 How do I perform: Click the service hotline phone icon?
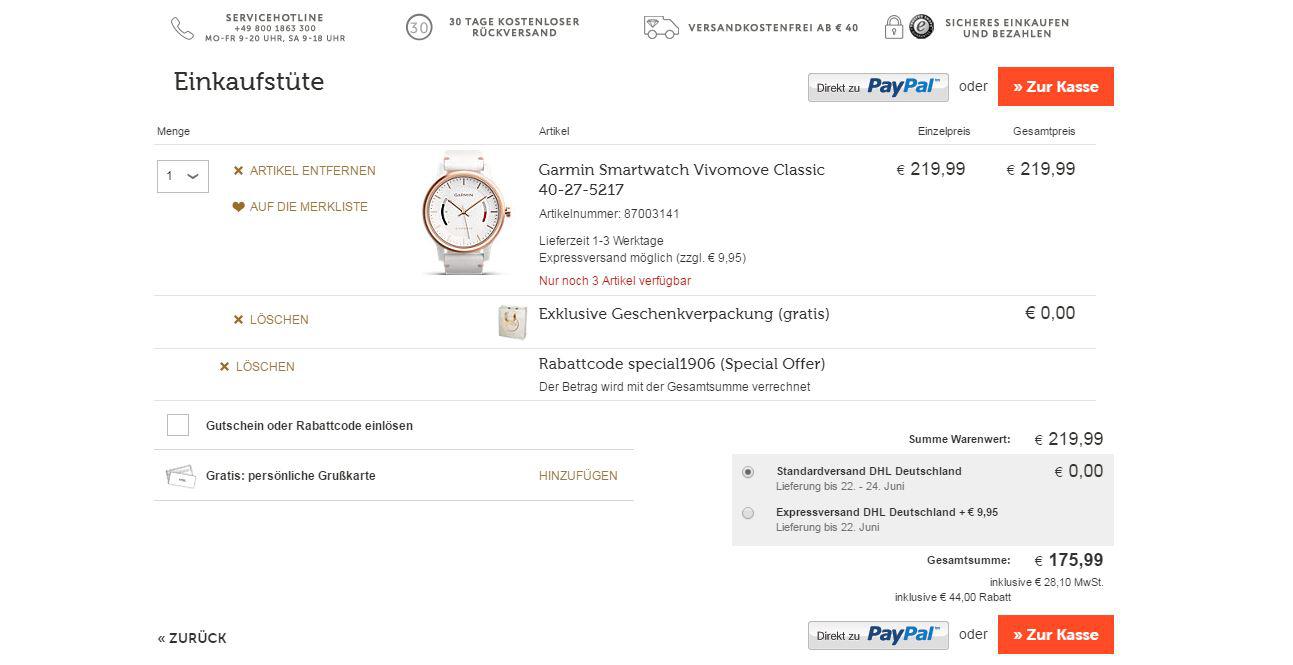tap(182, 28)
